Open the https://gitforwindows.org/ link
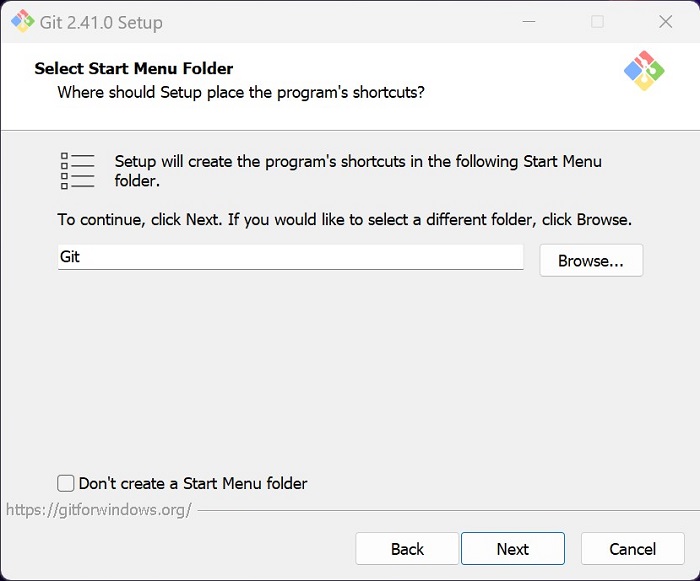Image resolution: width=700 pixels, height=581 pixels. (x=99, y=510)
